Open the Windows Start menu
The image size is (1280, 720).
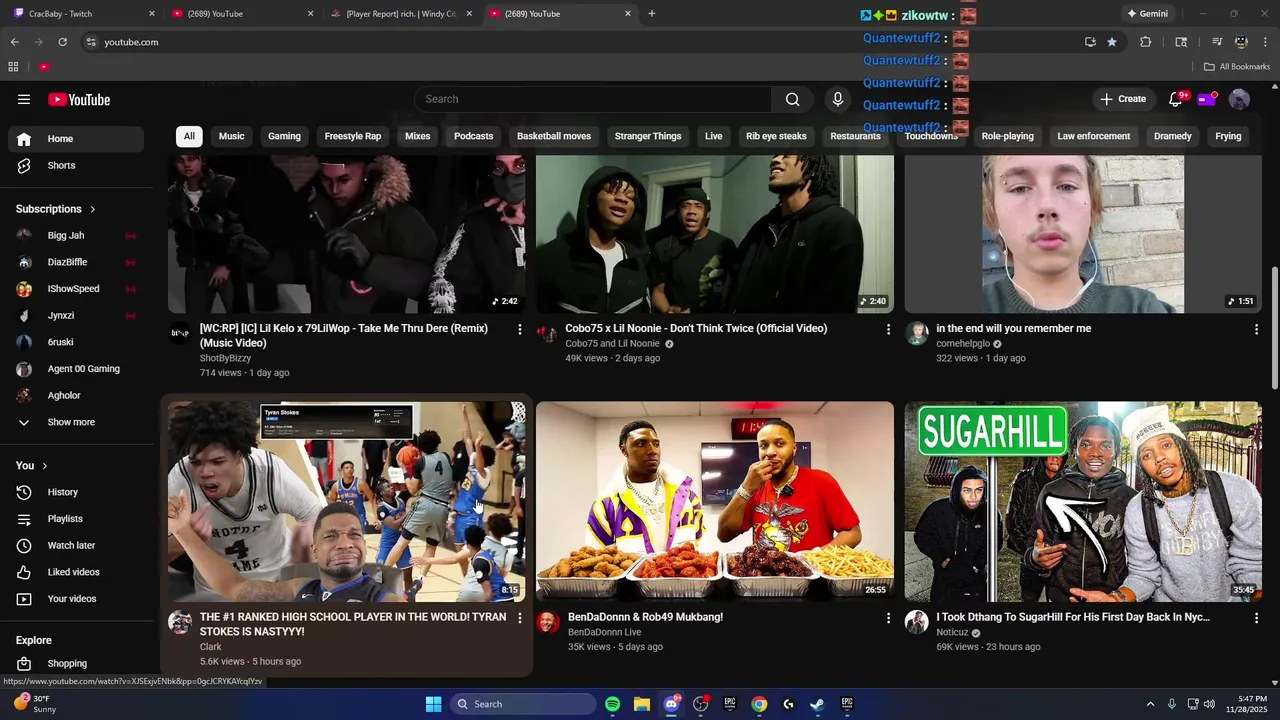click(x=433, y=704)
